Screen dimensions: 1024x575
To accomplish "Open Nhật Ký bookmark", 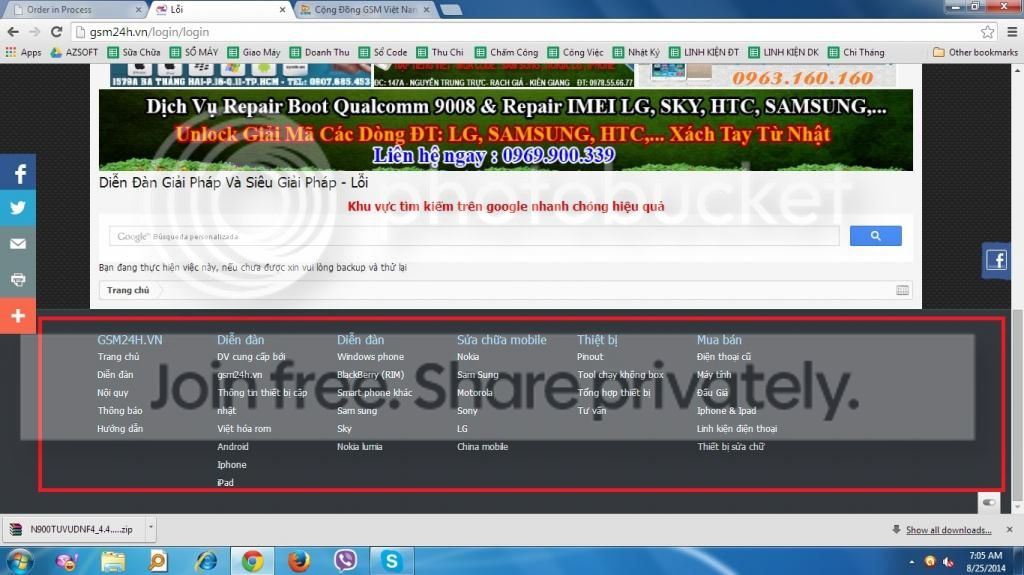I will tap(636, 52).
